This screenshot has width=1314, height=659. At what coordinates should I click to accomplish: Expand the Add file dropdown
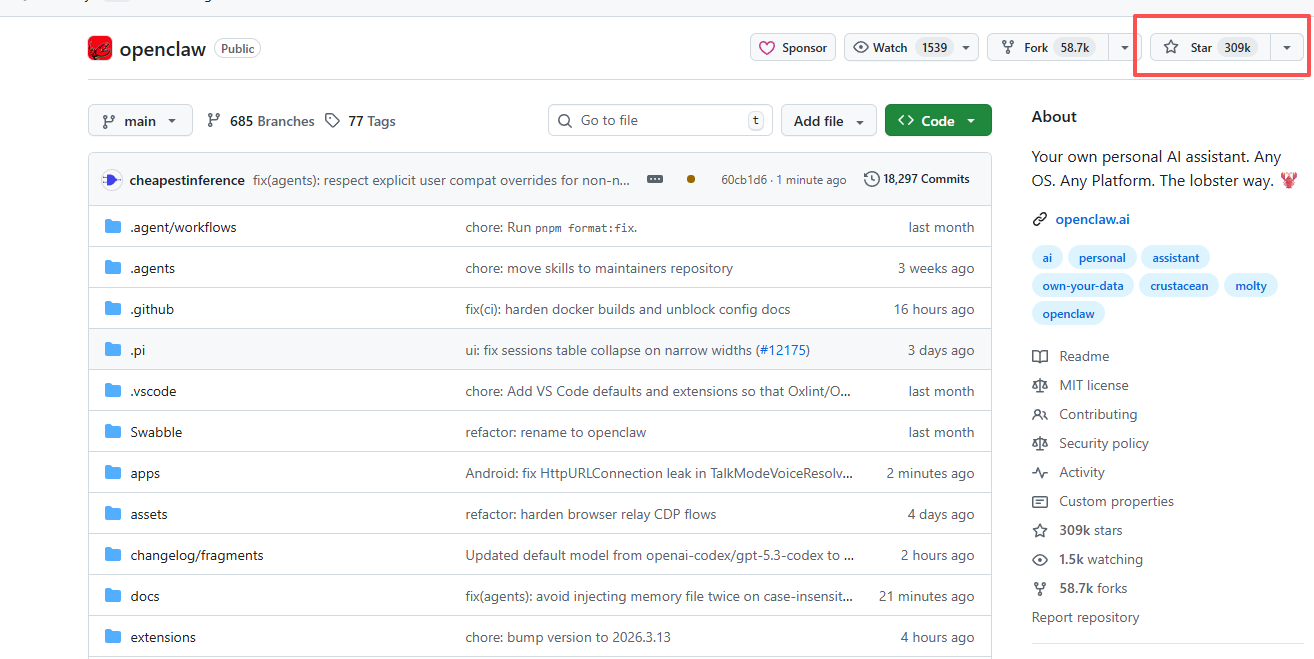[x=828, y=121]
